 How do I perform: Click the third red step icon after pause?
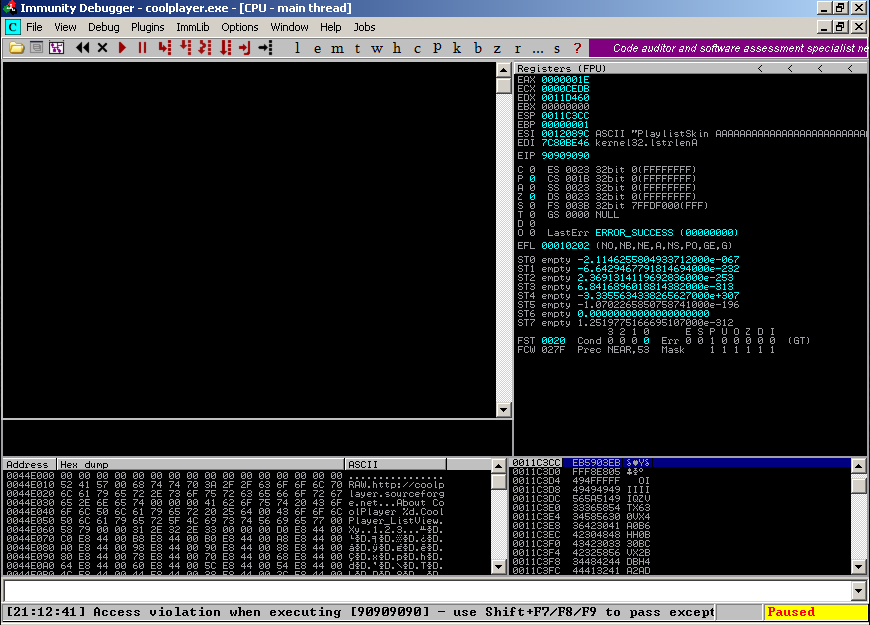pos(205,48)
